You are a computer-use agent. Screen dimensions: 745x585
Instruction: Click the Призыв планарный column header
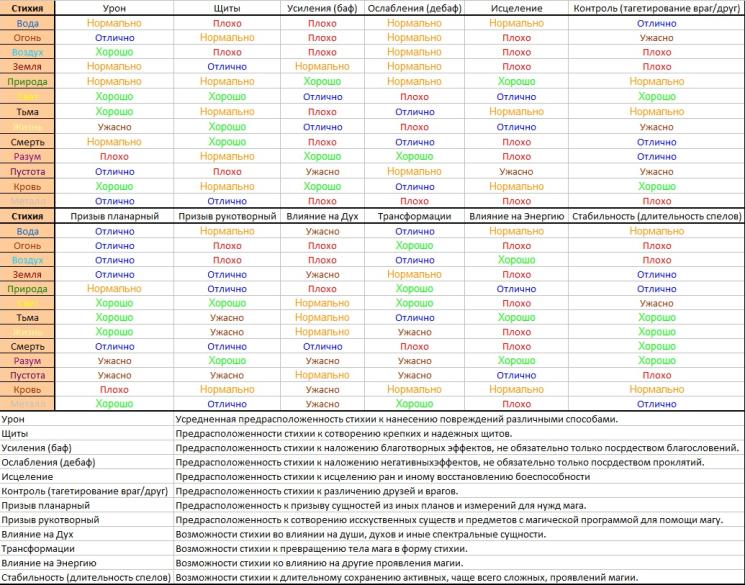tap(114, 216)
